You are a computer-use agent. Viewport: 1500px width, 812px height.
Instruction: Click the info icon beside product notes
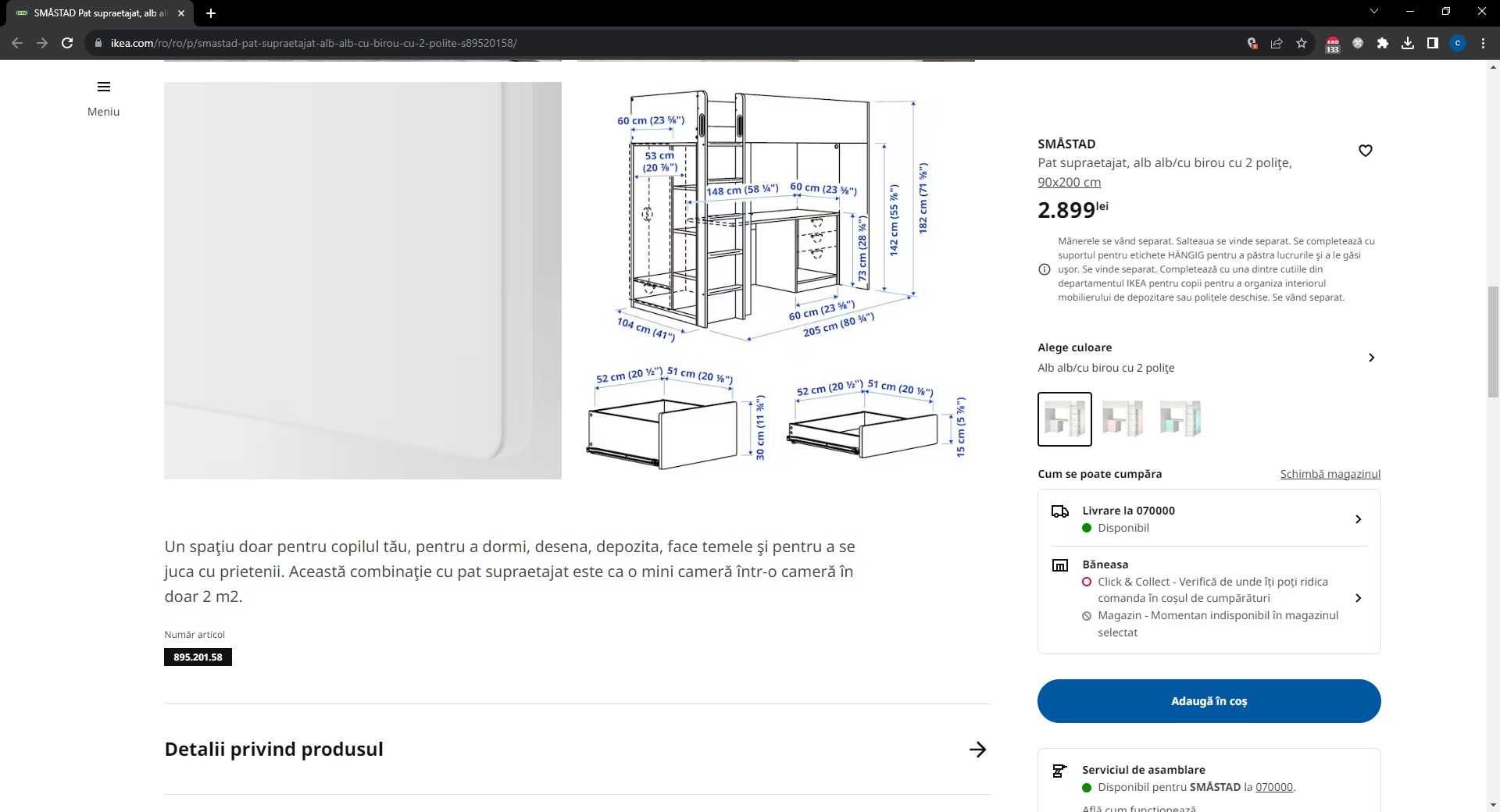(1044, 269)
